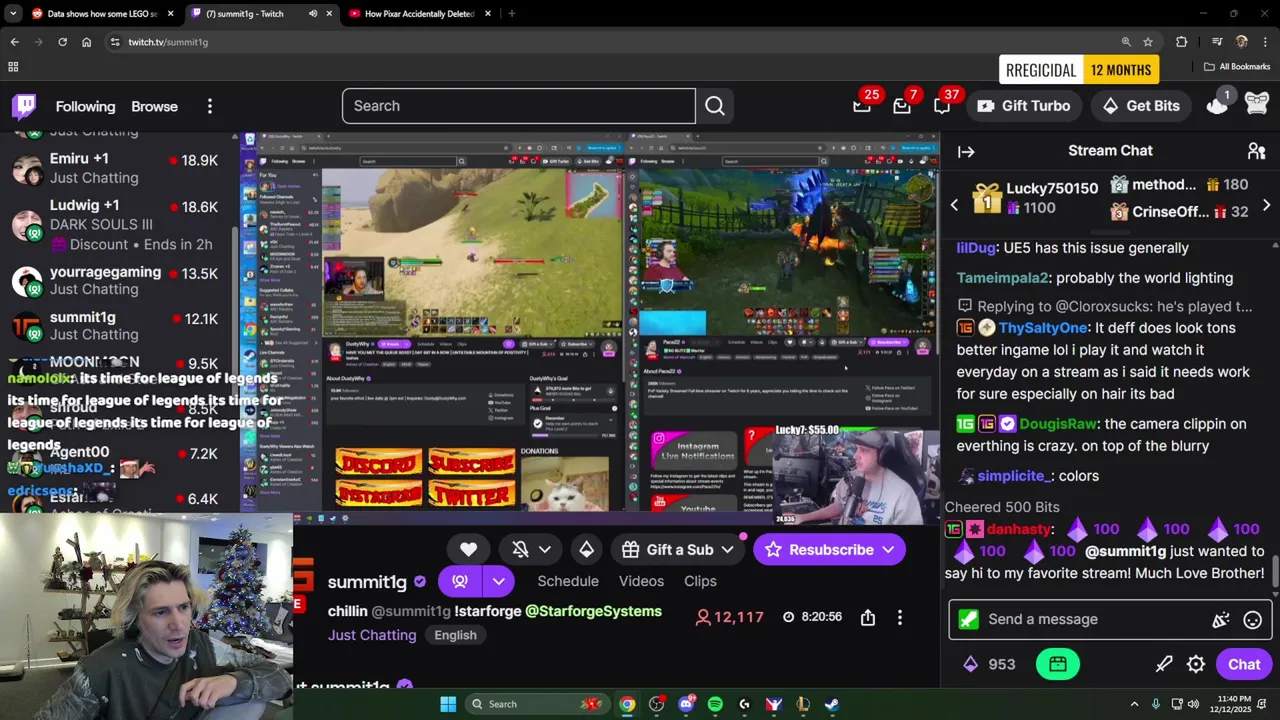This screenshot has height=720, width=1280.
Task: Open the user avatar menu on Twitch
Action: point(1257,104)
